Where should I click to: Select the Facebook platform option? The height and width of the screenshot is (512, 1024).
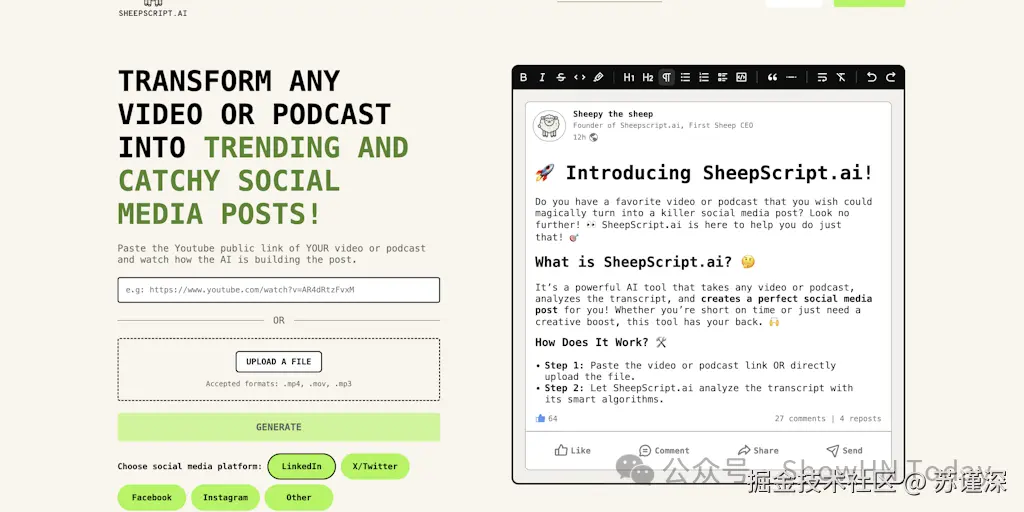point(152,498)
